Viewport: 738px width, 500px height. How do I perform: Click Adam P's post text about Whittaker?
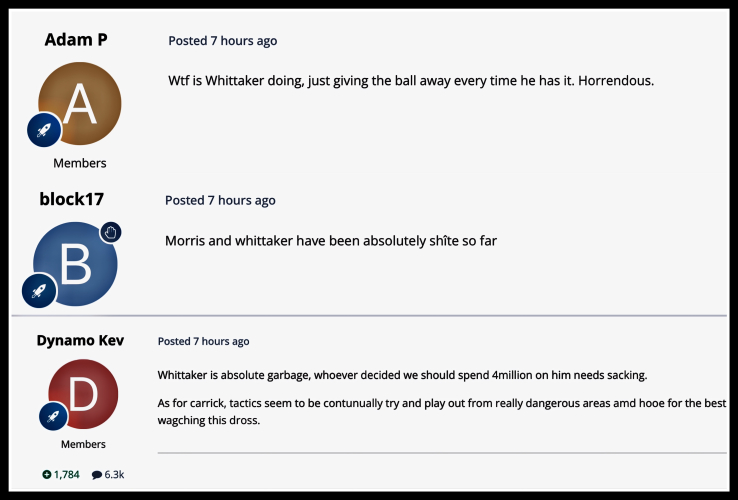411,80
